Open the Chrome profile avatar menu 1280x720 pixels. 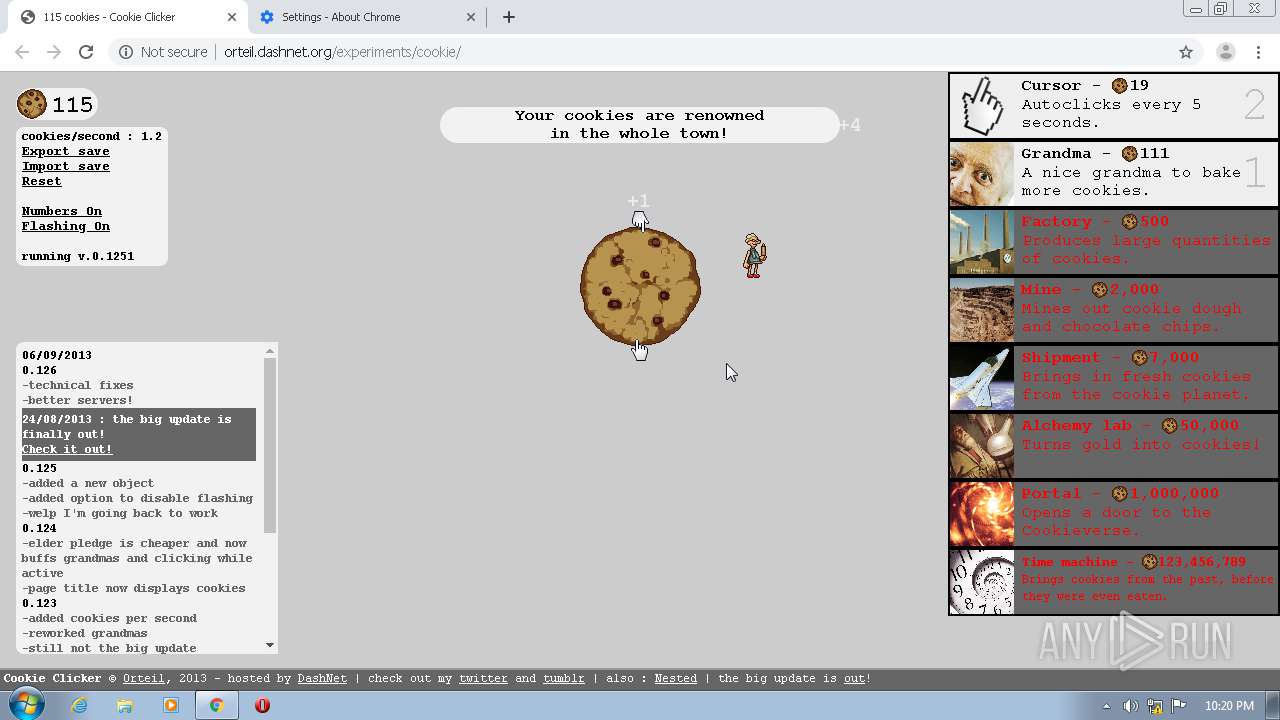pos(1225,52)
